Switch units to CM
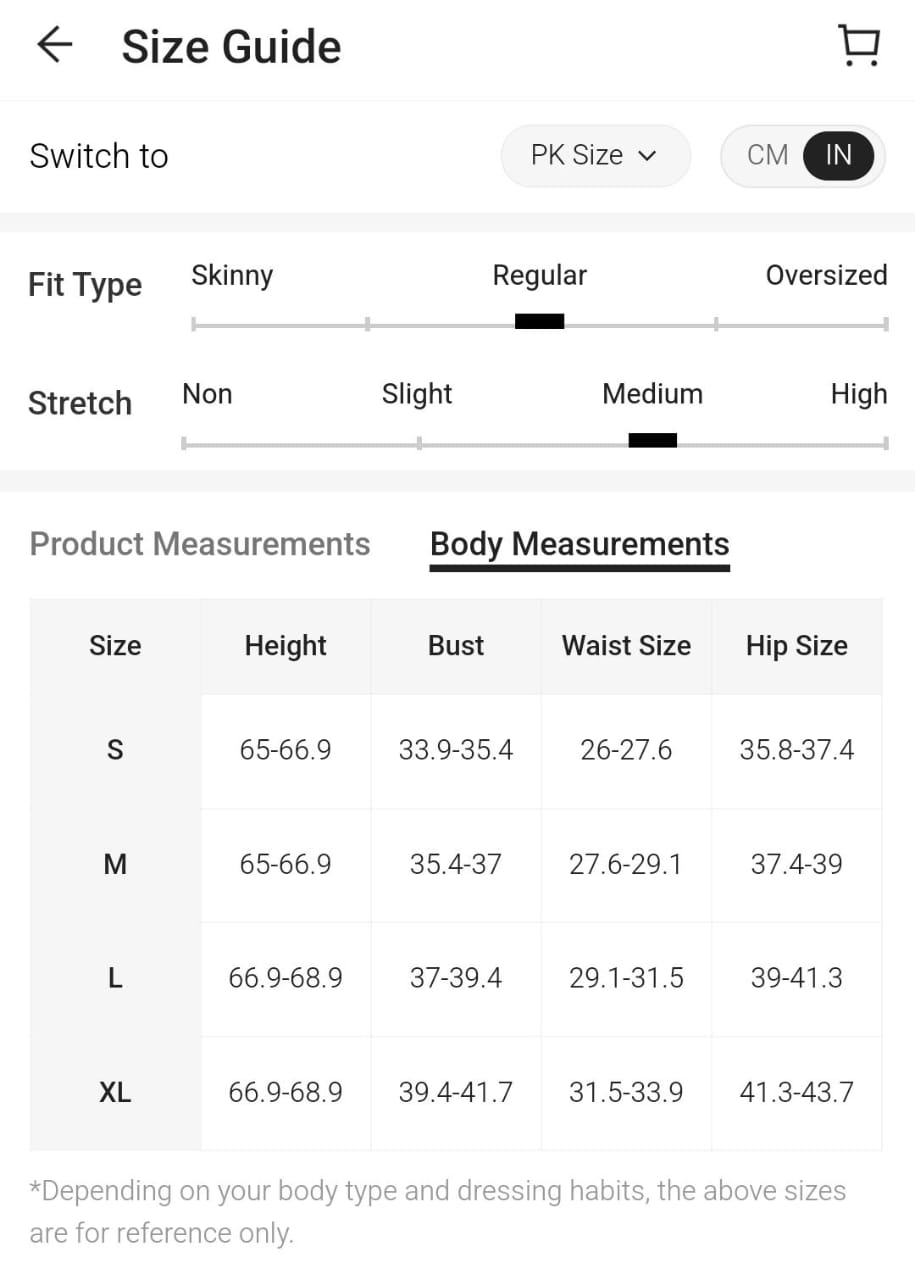This screenshot has height=1280, width=915. tap(767, 155)
